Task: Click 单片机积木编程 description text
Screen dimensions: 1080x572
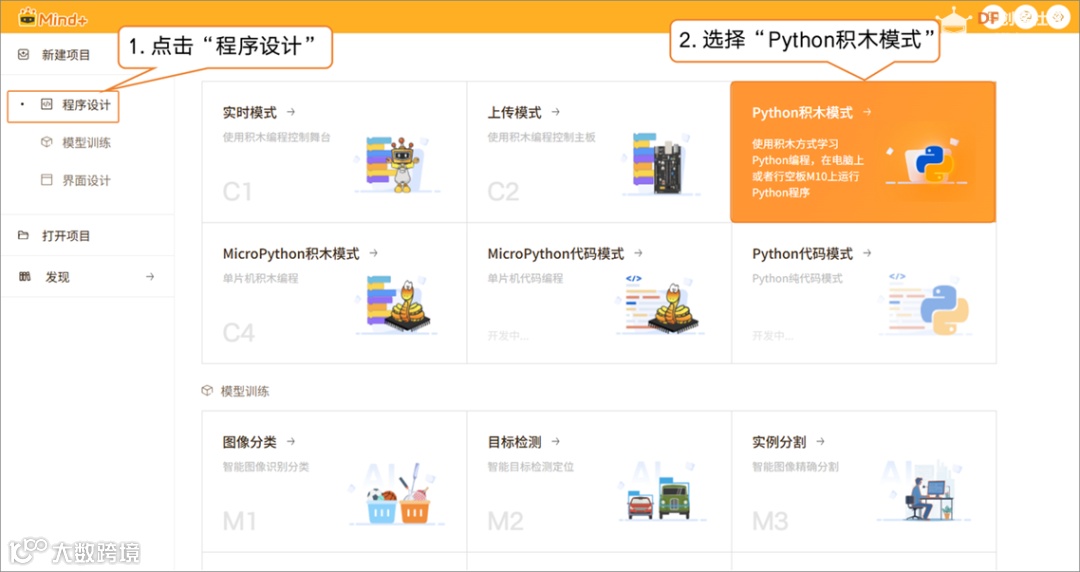Action: click(x=260, y=278)
